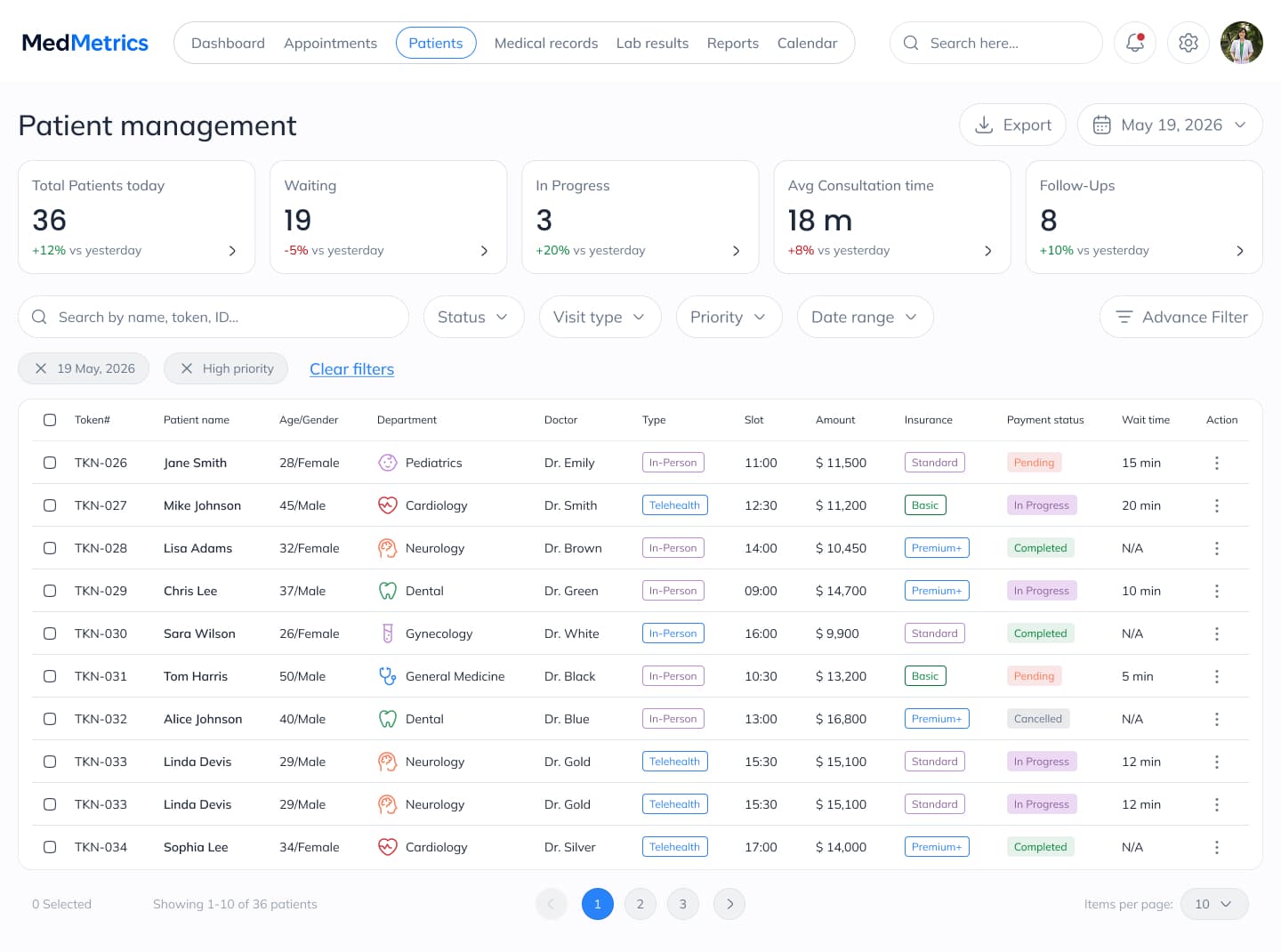Go to the Dashboard tab
This screenshot has height=952, width=1281.
click(228, 43)
